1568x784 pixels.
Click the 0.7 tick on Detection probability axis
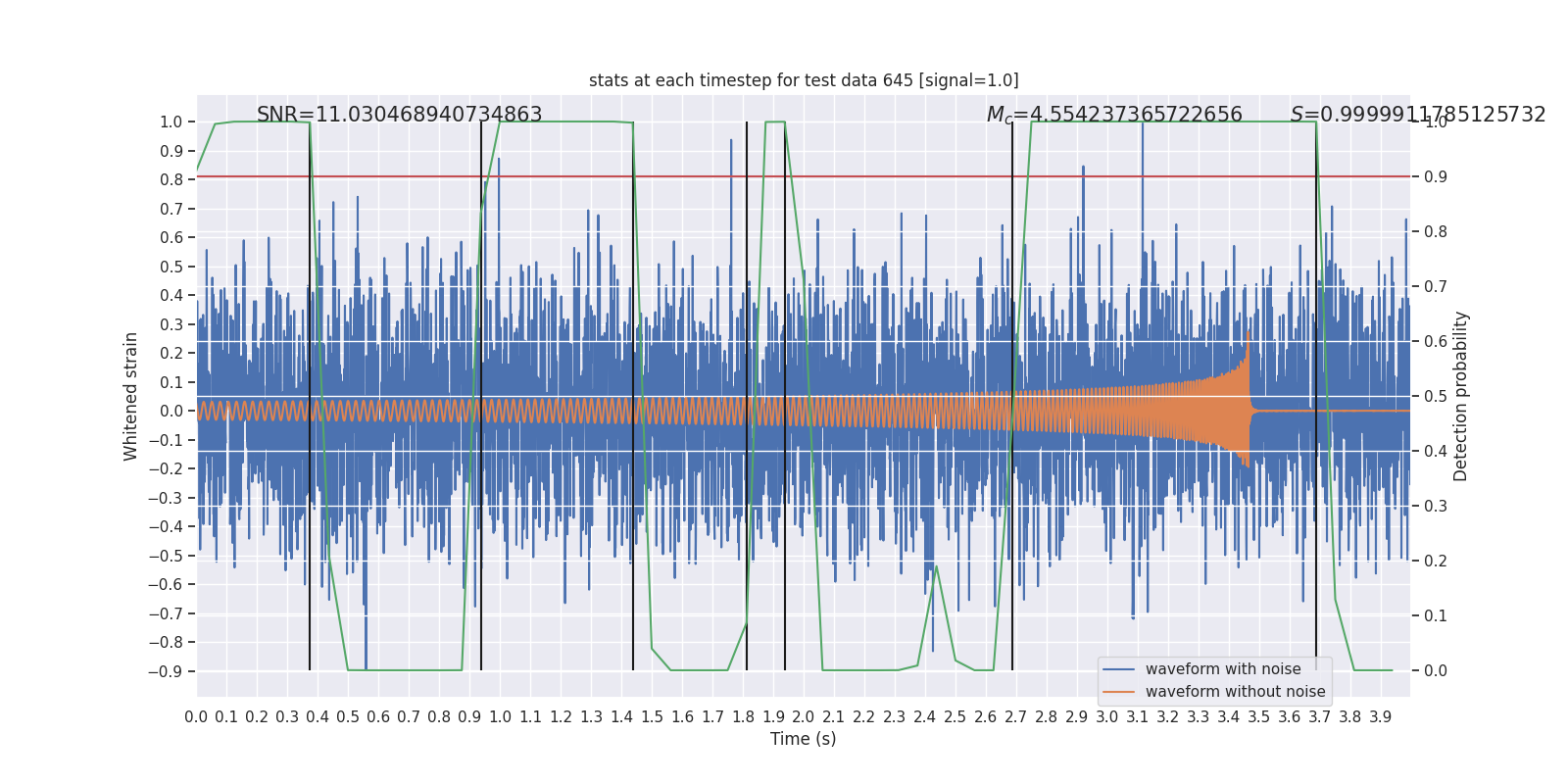(1436, 287)
